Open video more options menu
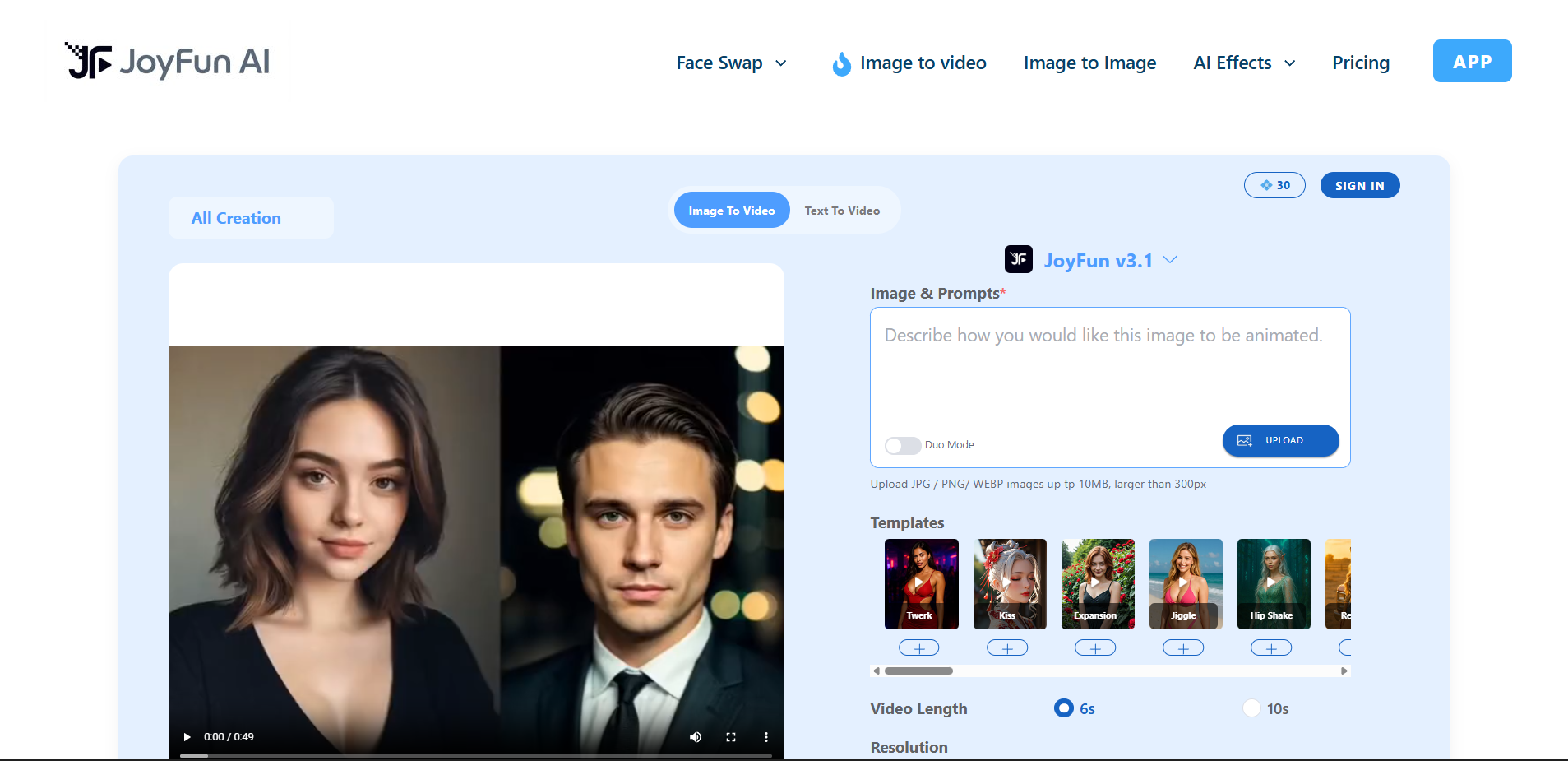The image size is (1568, 761). pyautogui.click(x=766, y=737)
